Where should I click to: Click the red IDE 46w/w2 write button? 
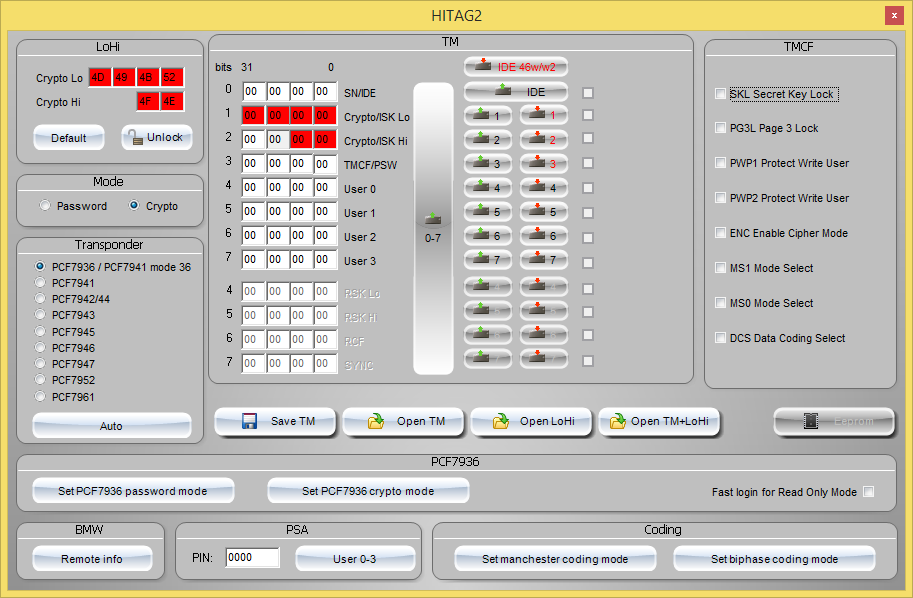click(516, 67)
